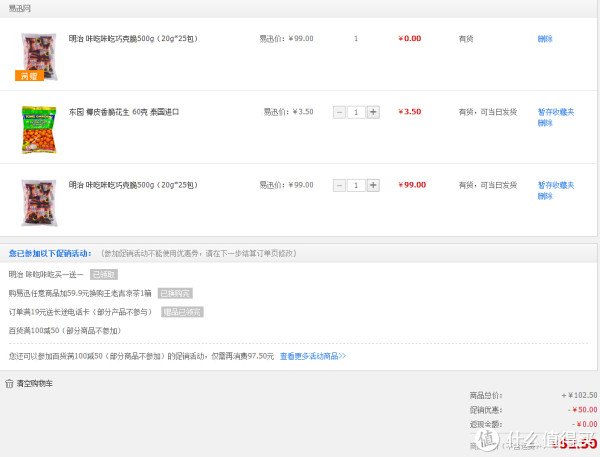Image resolution: width=600 pixels, height=457 pixels.
Task: Open ¥99.00 明治 巧克脆 product title
Action: (x=133, y=185)
